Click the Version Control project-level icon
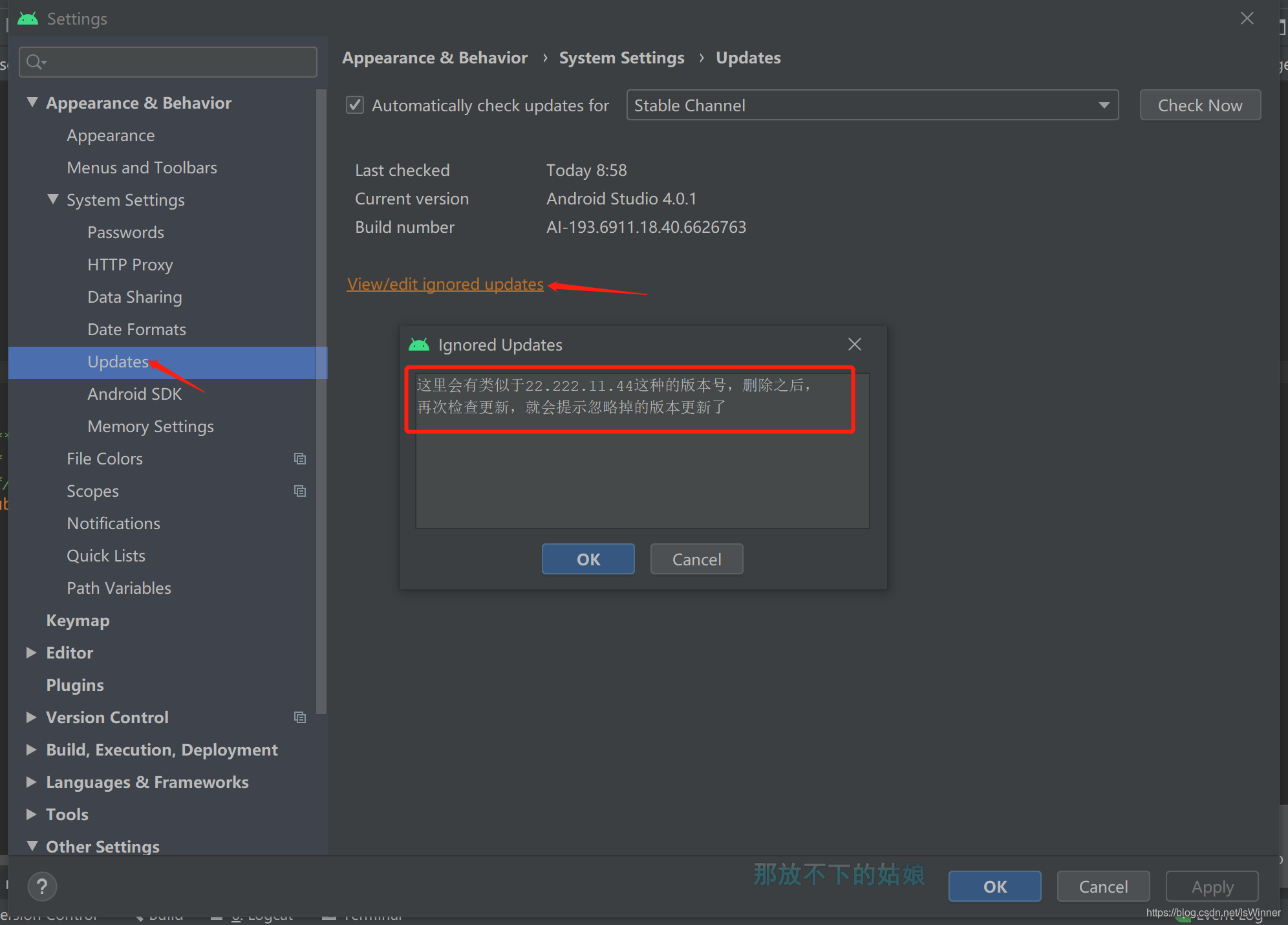 299,717
